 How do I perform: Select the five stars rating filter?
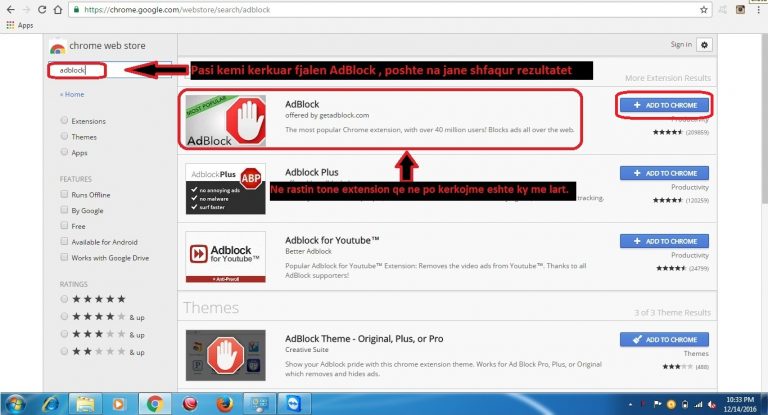point(64,299)
